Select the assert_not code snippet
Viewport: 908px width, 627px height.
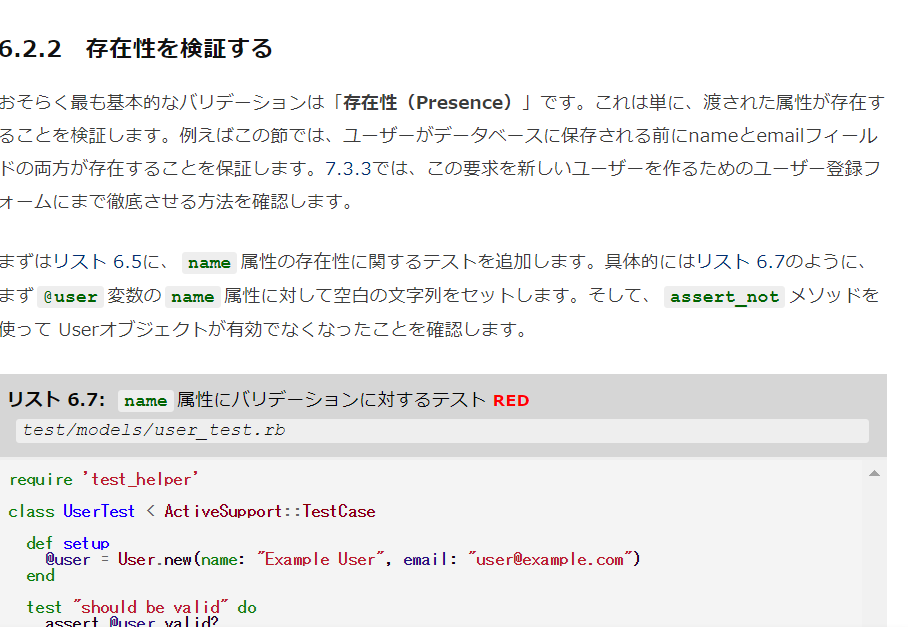(724, 297)
